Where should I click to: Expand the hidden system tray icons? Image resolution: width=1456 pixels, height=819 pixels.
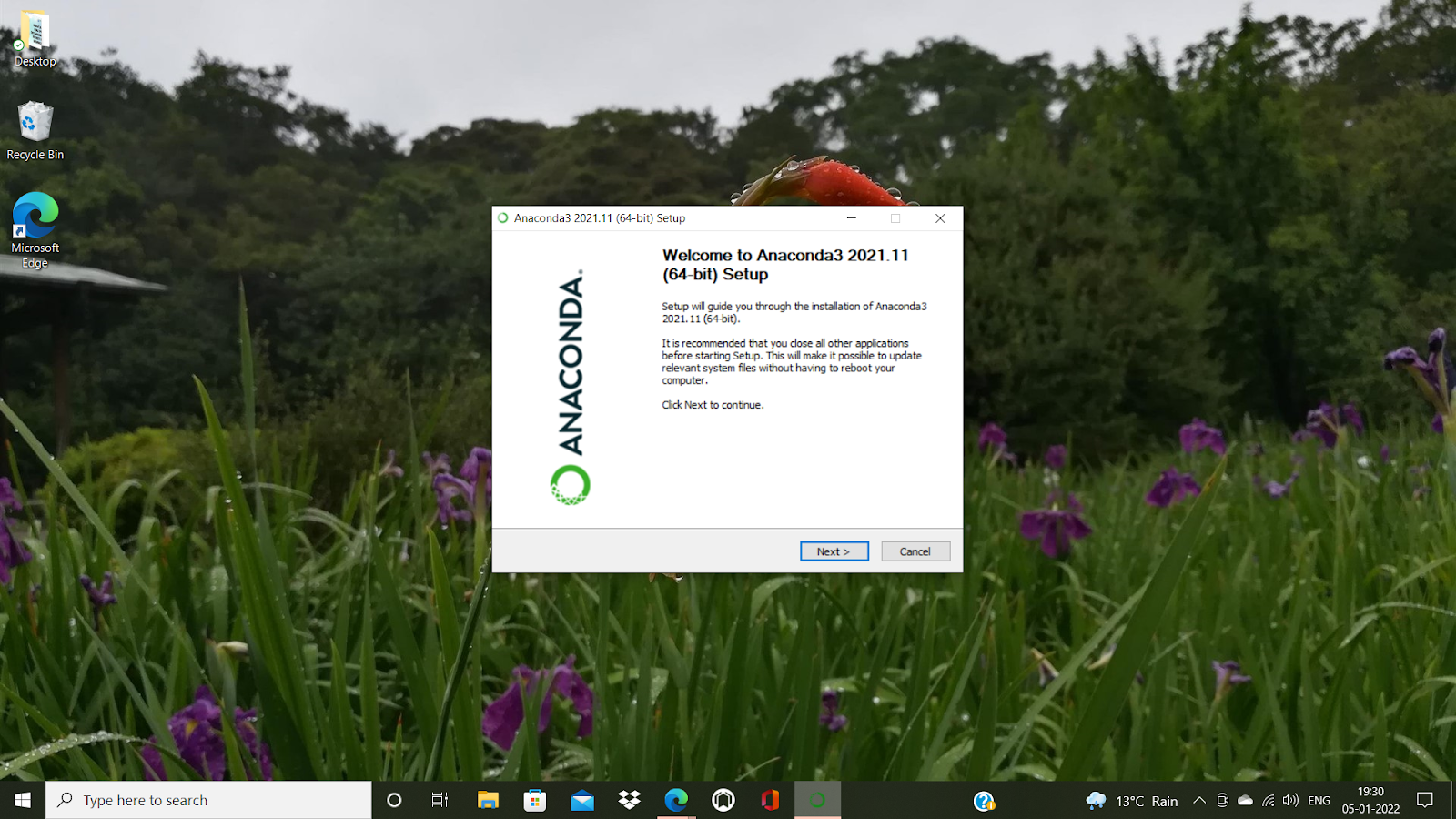pyautogui.click(x=1199, y=801)
